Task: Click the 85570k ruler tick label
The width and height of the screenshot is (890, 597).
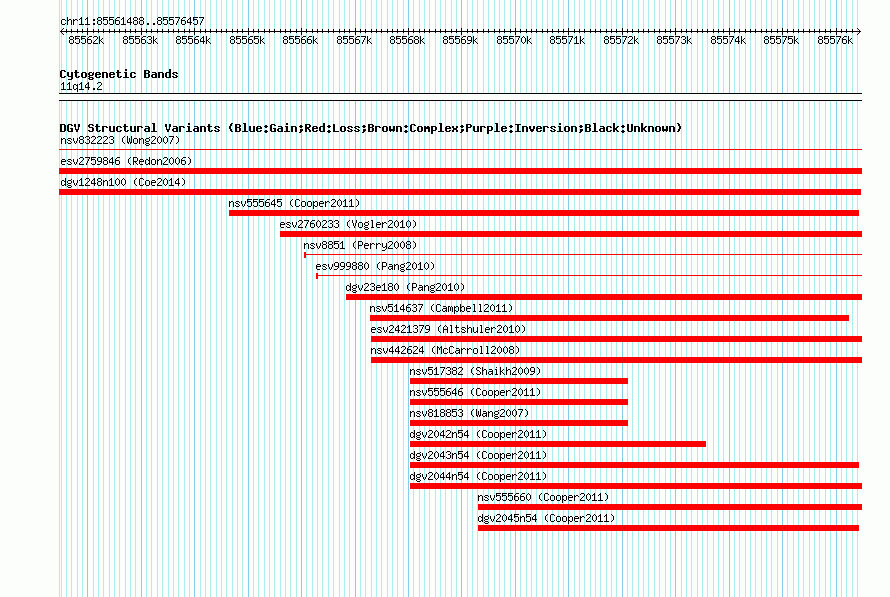Action: coord(514,40)
